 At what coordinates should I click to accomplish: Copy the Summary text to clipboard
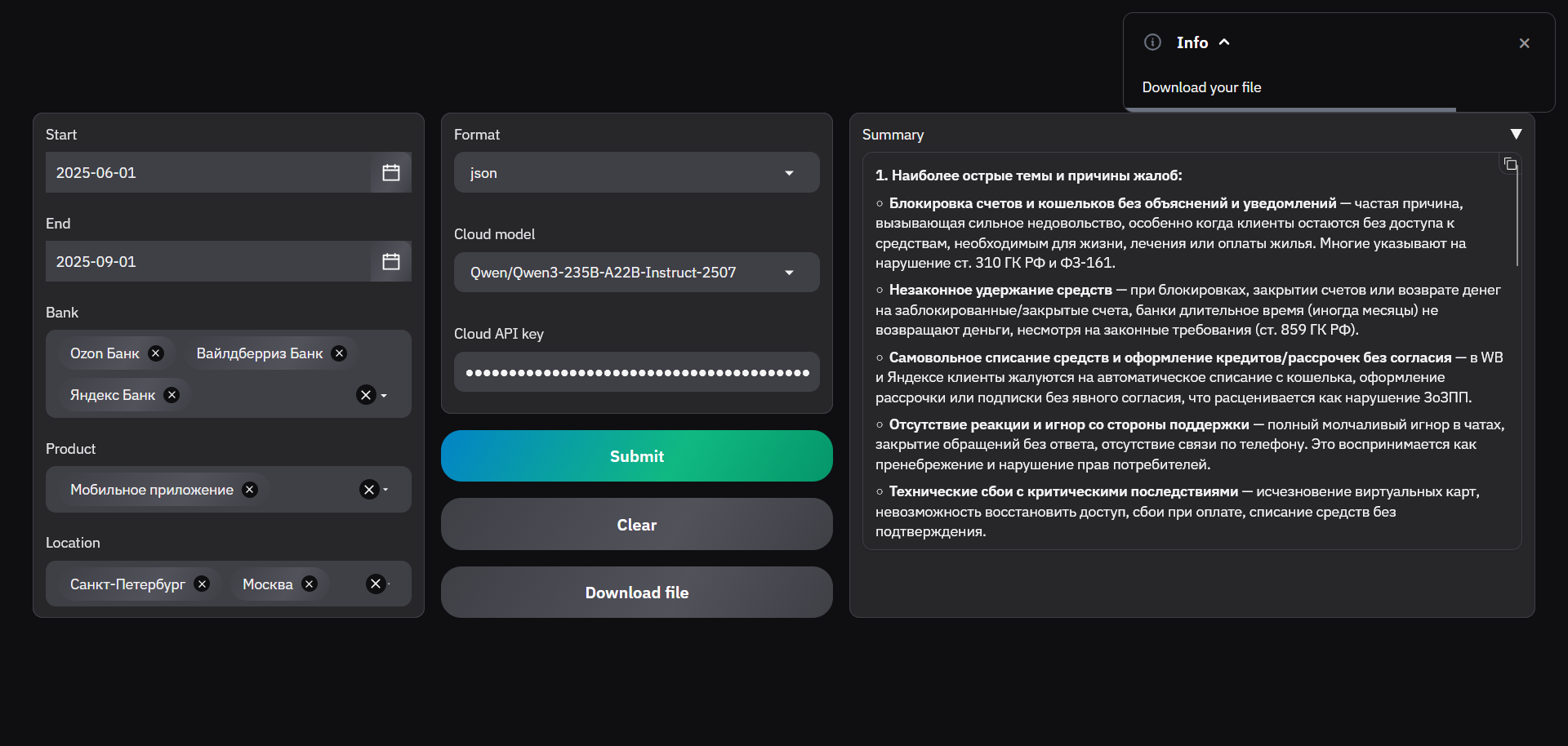click(1510, 165)
